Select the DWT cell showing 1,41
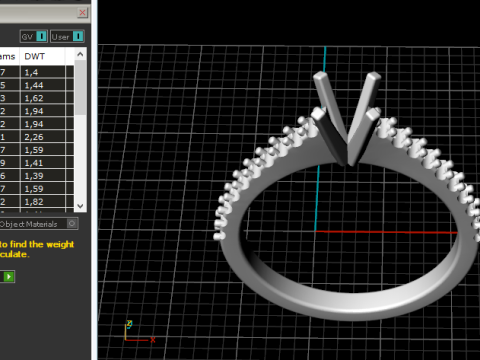 43,163
